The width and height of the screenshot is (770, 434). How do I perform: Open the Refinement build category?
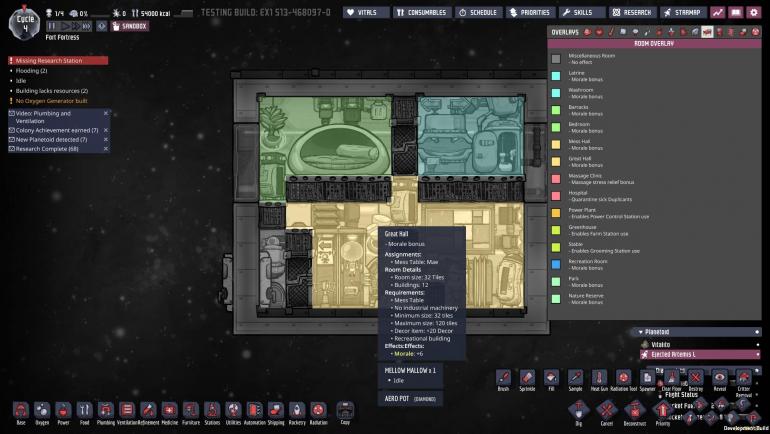point(148,412)
